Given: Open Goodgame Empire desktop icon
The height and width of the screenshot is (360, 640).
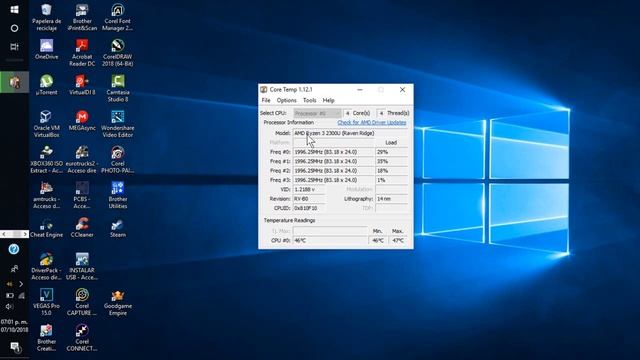Looking at the screenshot, I should click(118, 302).
